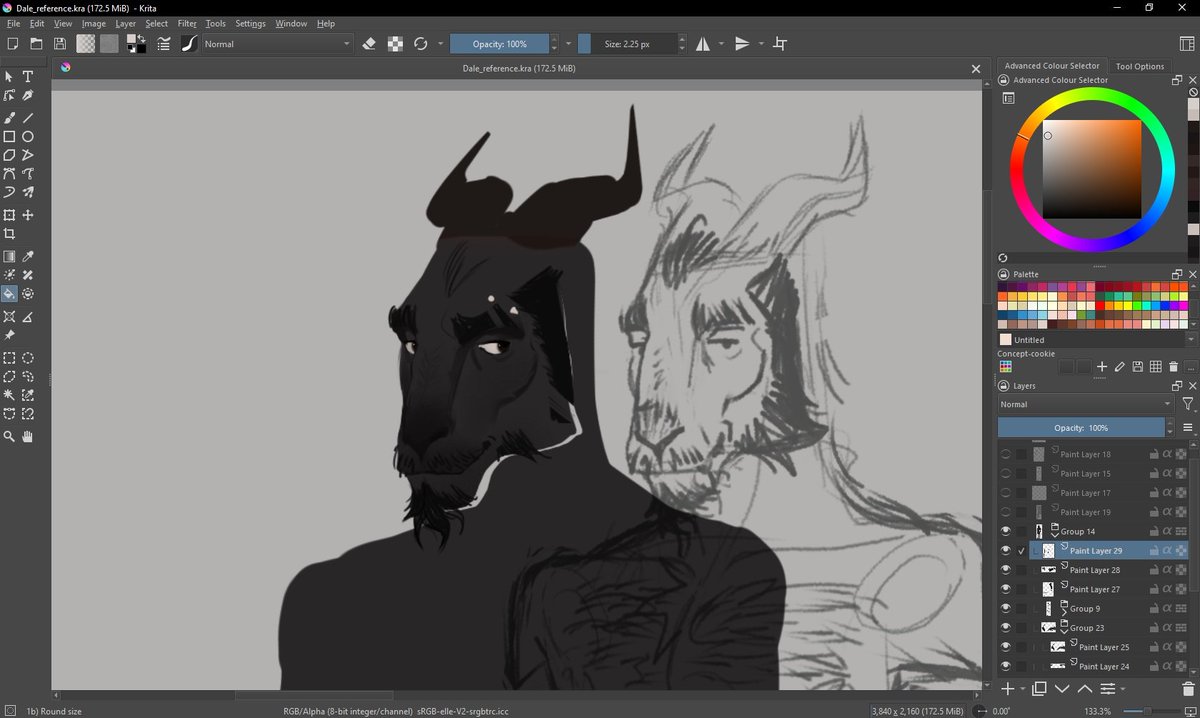
Task: Open the brush blending mode dropdown
Action: [x=277, y=44]
